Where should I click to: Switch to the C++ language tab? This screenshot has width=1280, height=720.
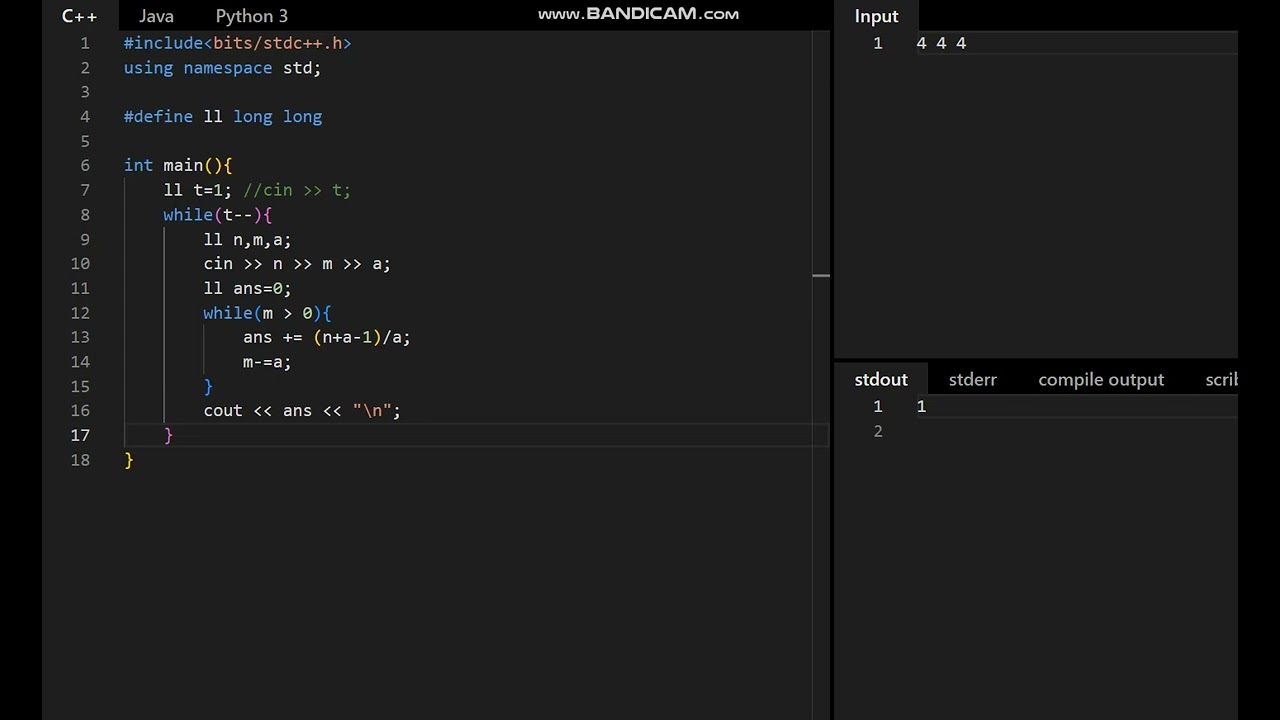[79, 16]
